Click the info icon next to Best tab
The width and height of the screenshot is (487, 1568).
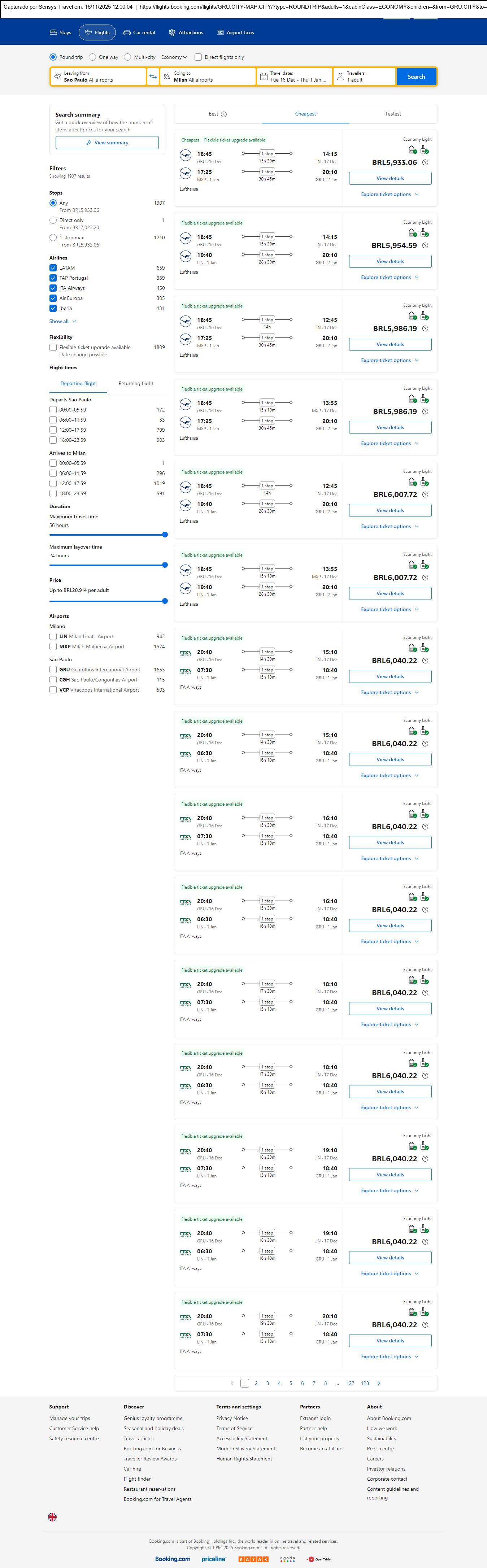[x=224, y=114]
